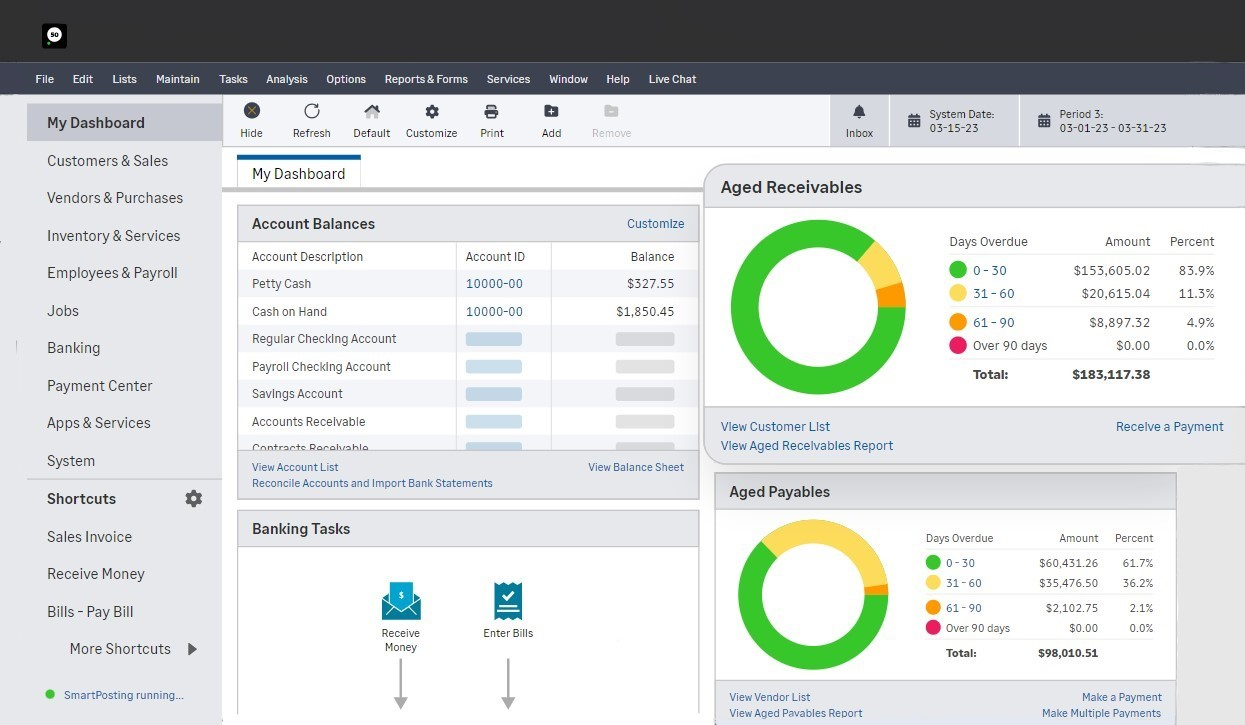Select the My Dashboard tab
Viewport: 1245px width, 725px height.
coord(298,173)
